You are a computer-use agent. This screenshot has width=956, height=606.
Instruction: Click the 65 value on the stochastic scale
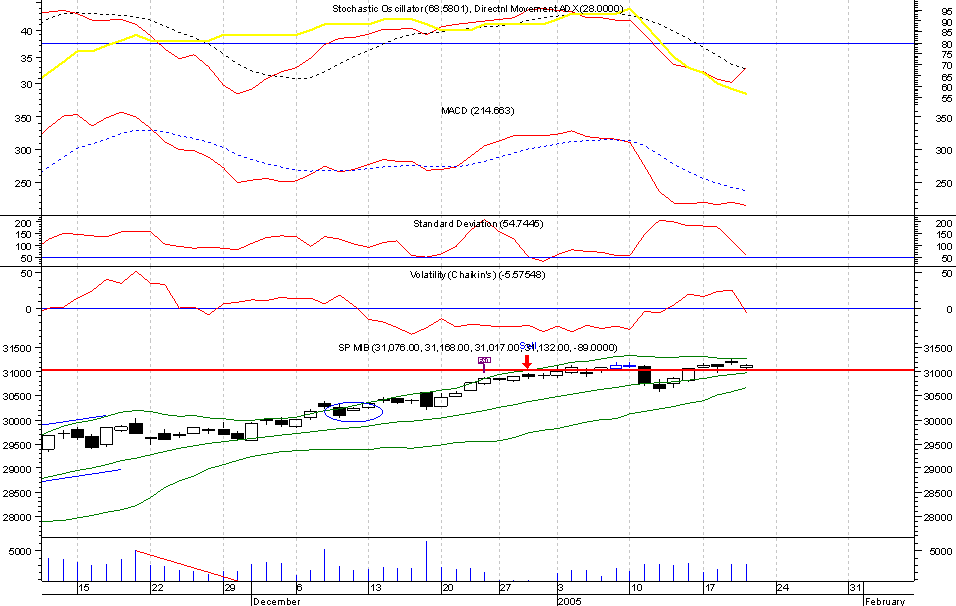click(x=946, y=77)
